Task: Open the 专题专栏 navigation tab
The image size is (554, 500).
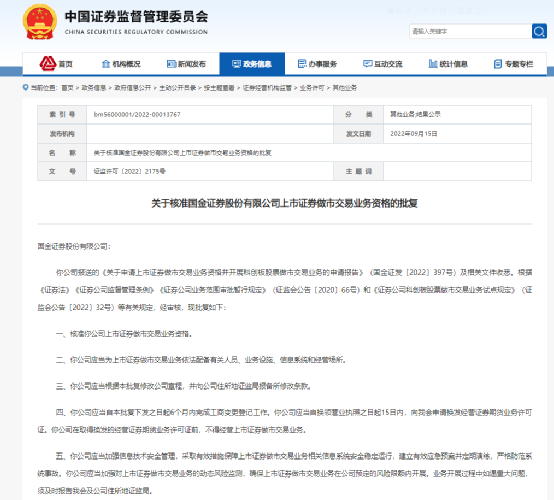Action: [x=514, y=64]
